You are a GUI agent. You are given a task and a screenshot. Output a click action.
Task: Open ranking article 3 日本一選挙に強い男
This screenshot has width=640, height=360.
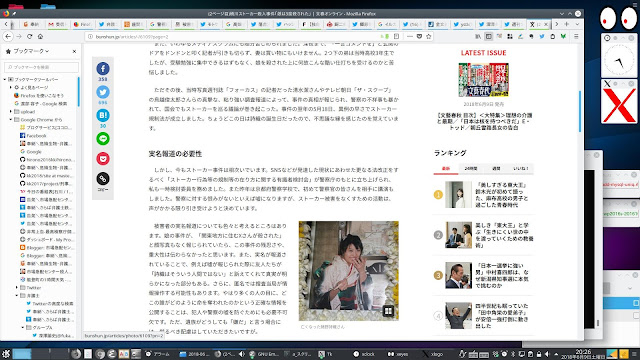(502, 276)
